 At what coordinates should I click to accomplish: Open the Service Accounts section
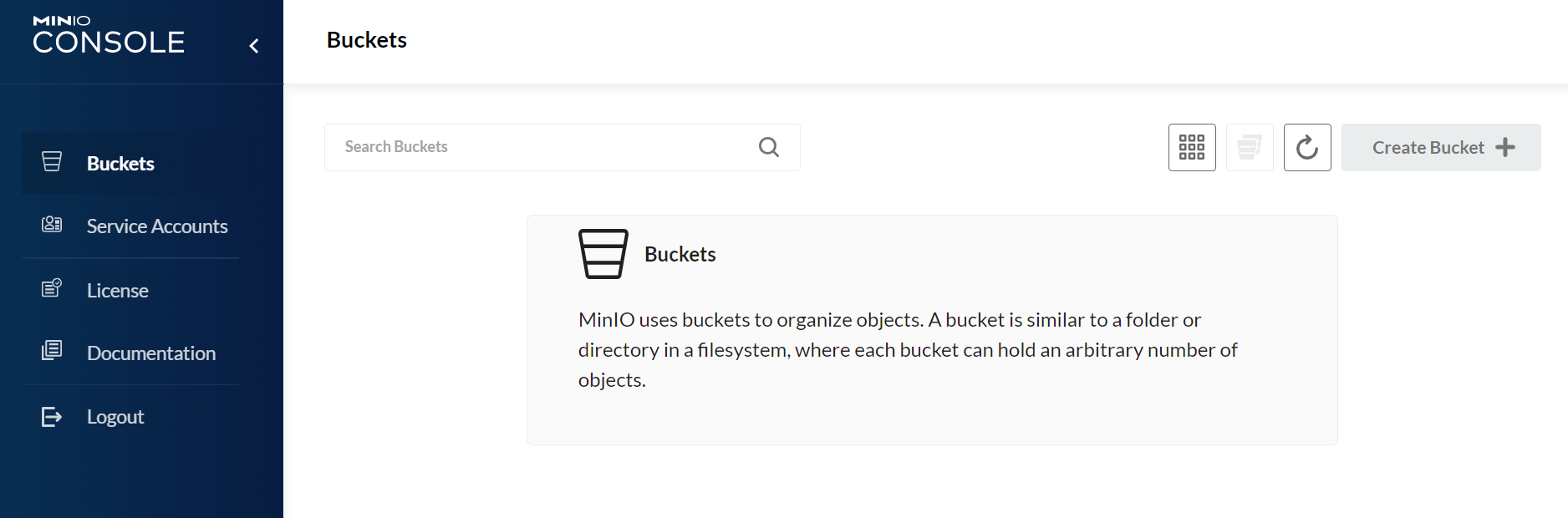point(157,226)
